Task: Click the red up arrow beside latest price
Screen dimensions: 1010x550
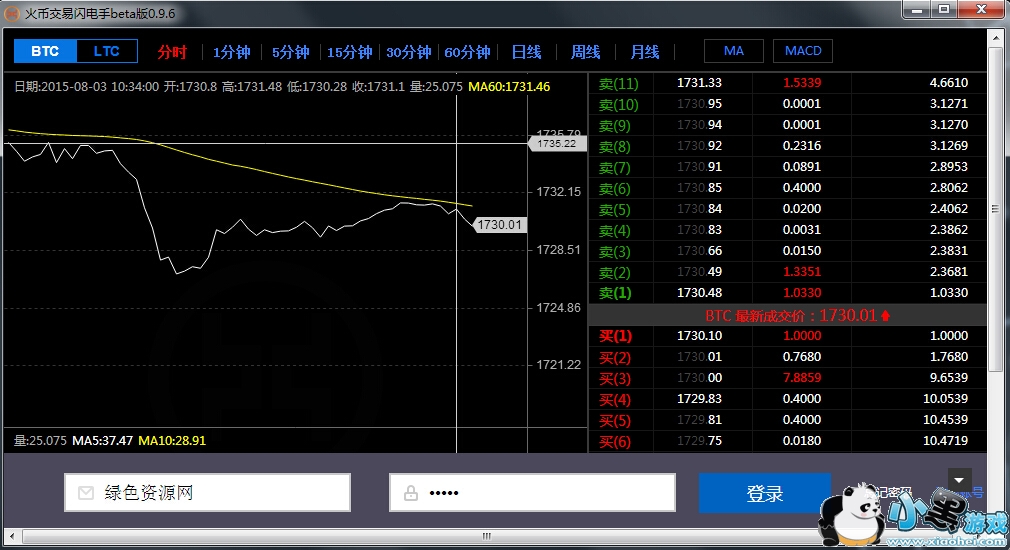Action: tap(886, 315)
